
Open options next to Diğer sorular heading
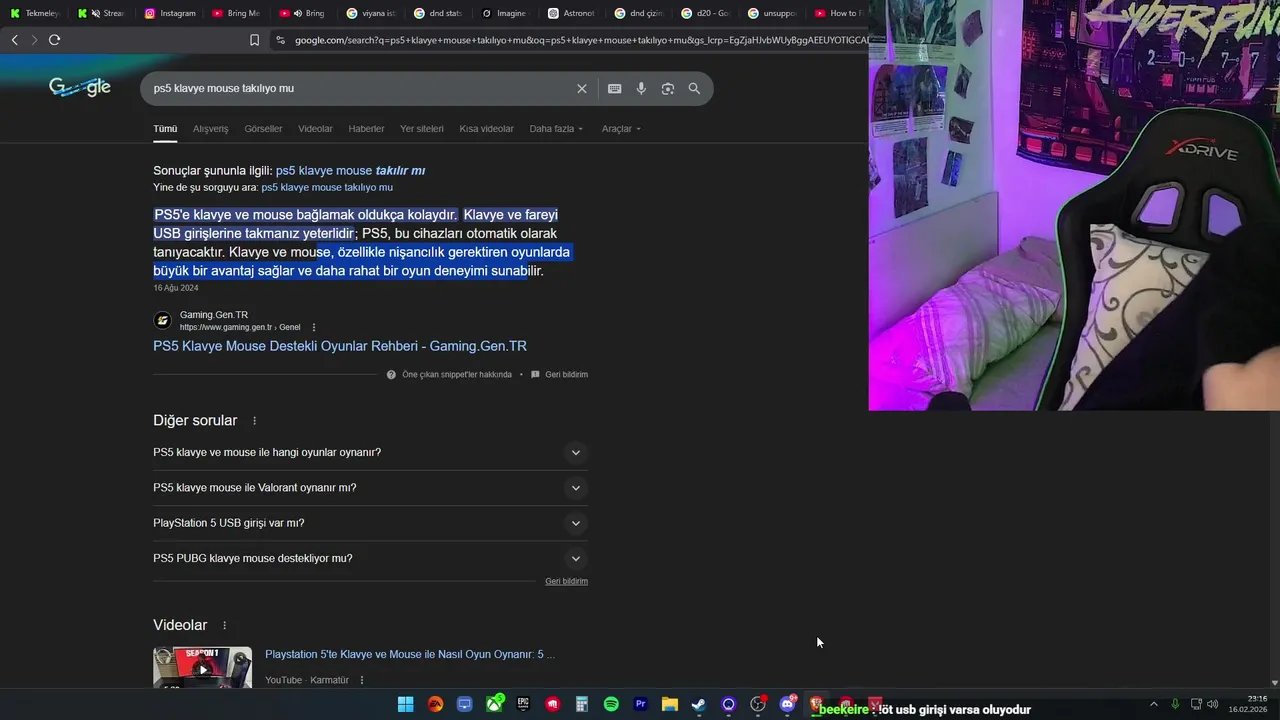point(254,421)
